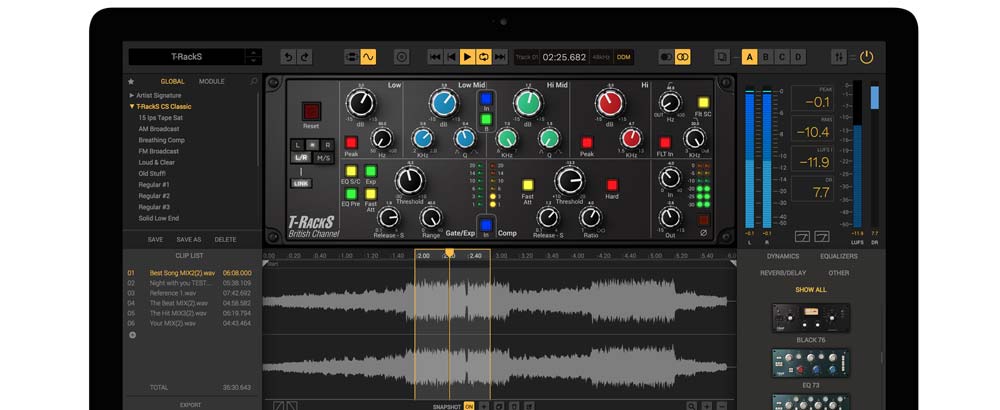The width and height of the screenshot is (1000, 410).
Task: Select the 15 Ips Tape Sat preset
Action: [161, 118]
